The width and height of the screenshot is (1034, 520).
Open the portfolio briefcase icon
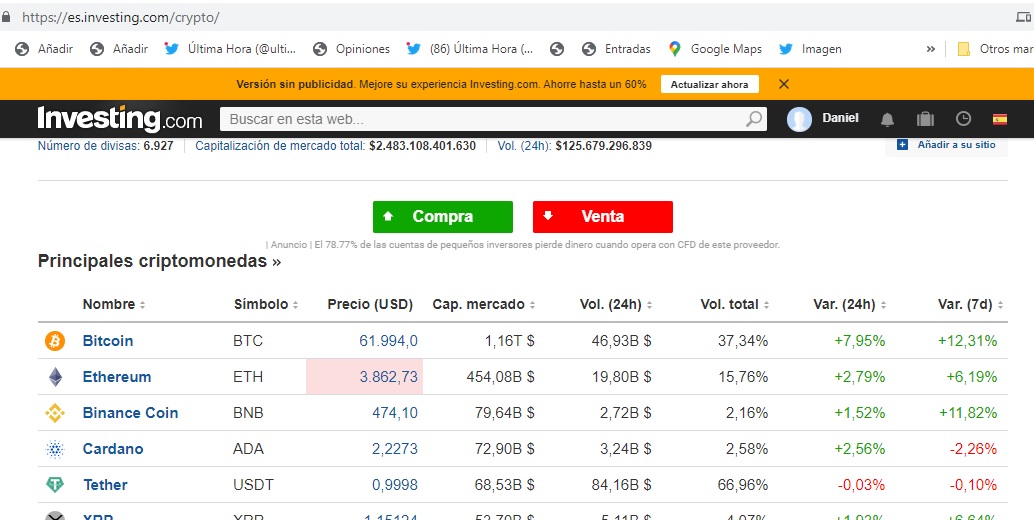click(x=925, y=119)
